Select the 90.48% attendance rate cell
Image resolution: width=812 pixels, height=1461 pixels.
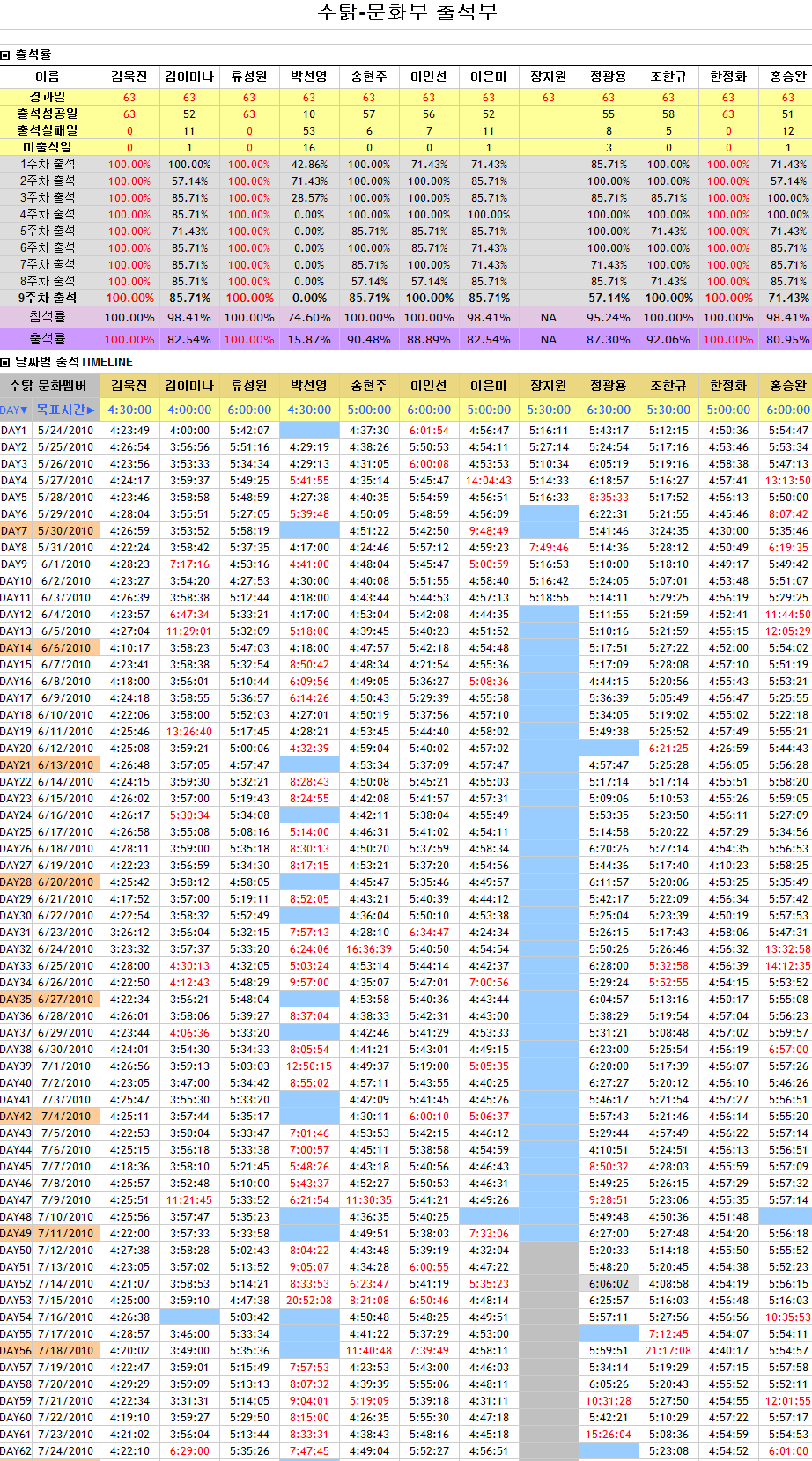[x=369, y=339]
